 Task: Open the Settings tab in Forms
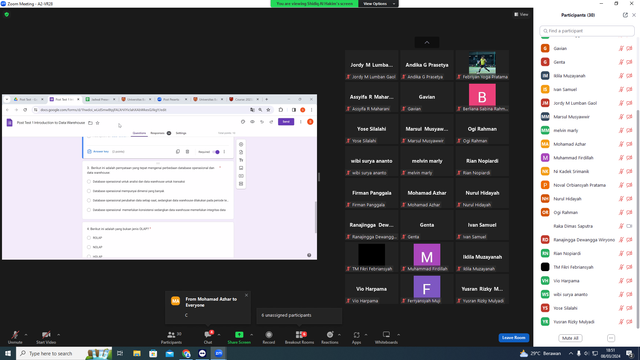pos(181,133)
